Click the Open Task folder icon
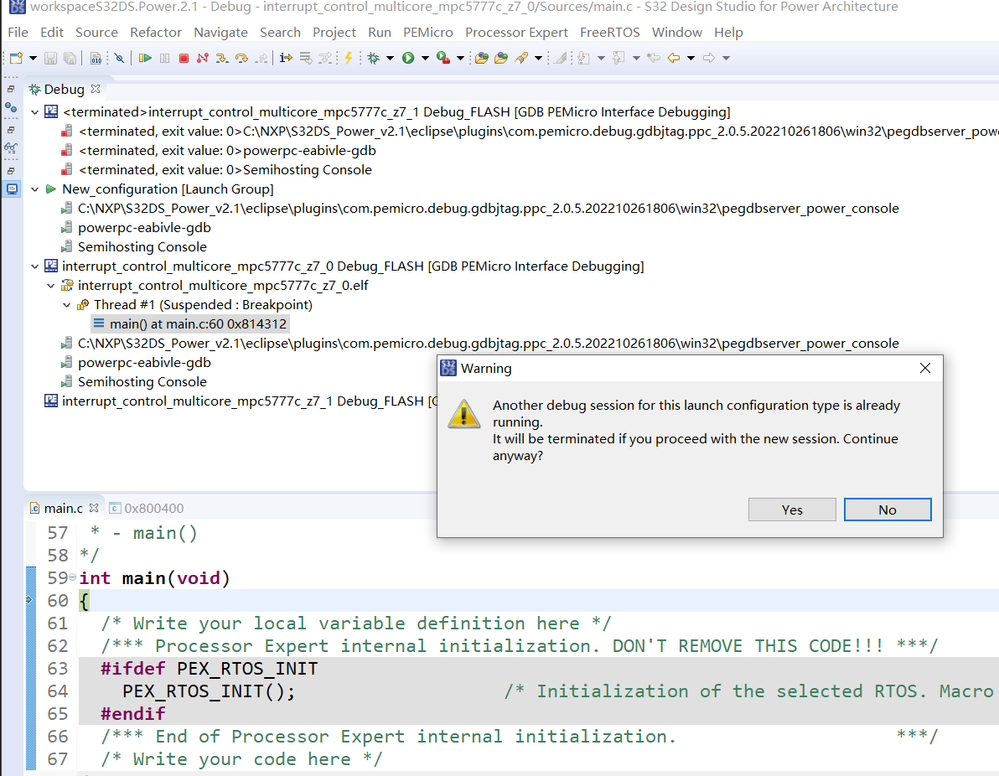Screen dimensions: 999x776 [x=501, y=58]
